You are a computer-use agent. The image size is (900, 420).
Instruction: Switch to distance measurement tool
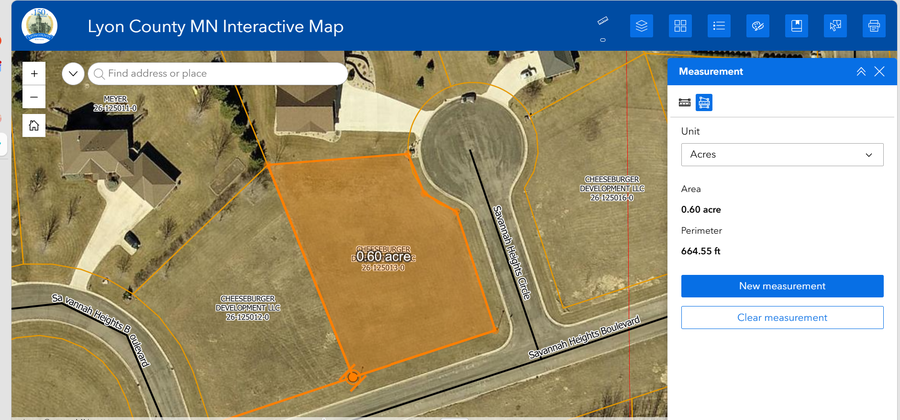tap(685, 102)
